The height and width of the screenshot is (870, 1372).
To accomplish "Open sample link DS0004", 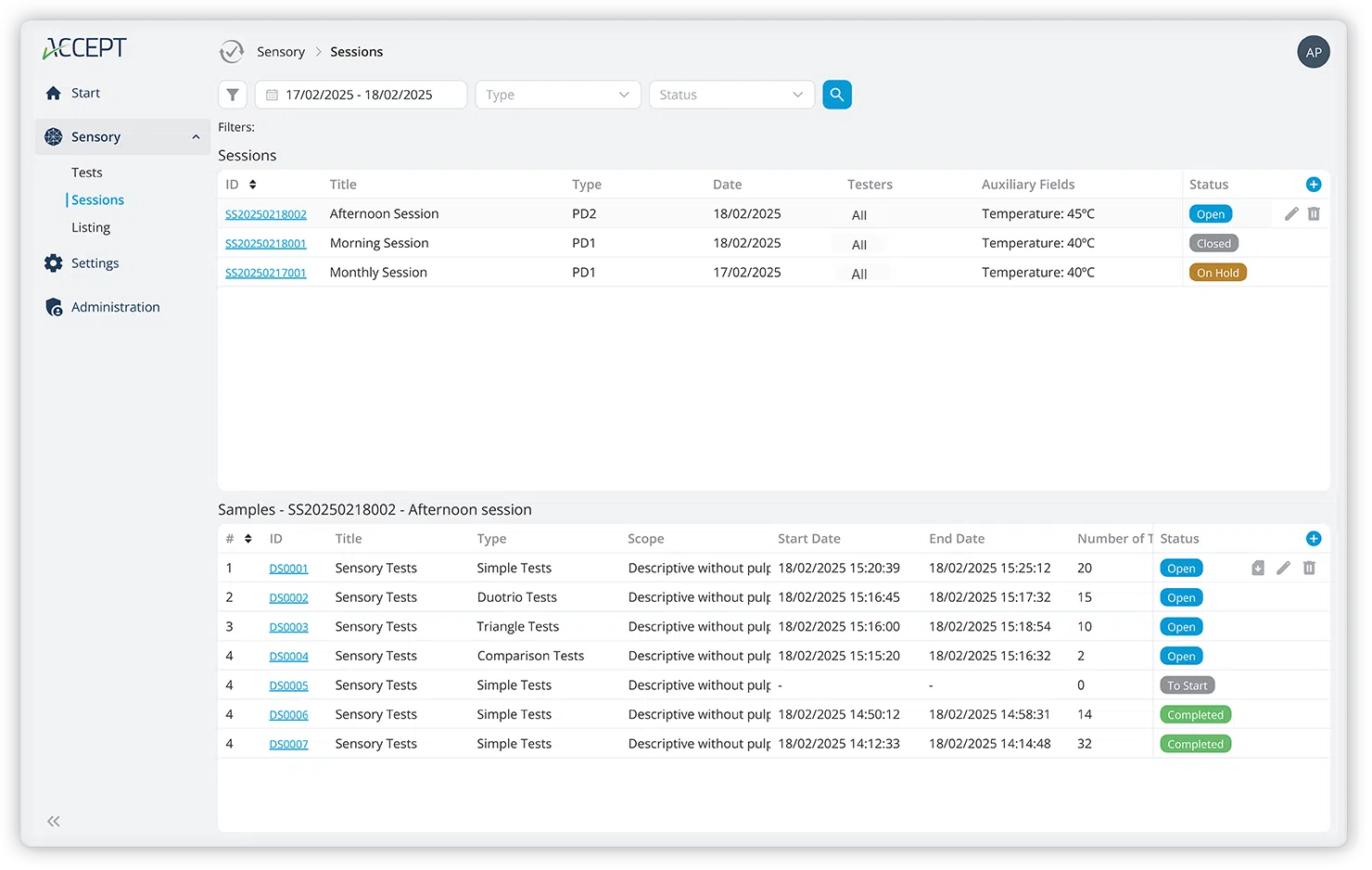I will tap(288, 657).
